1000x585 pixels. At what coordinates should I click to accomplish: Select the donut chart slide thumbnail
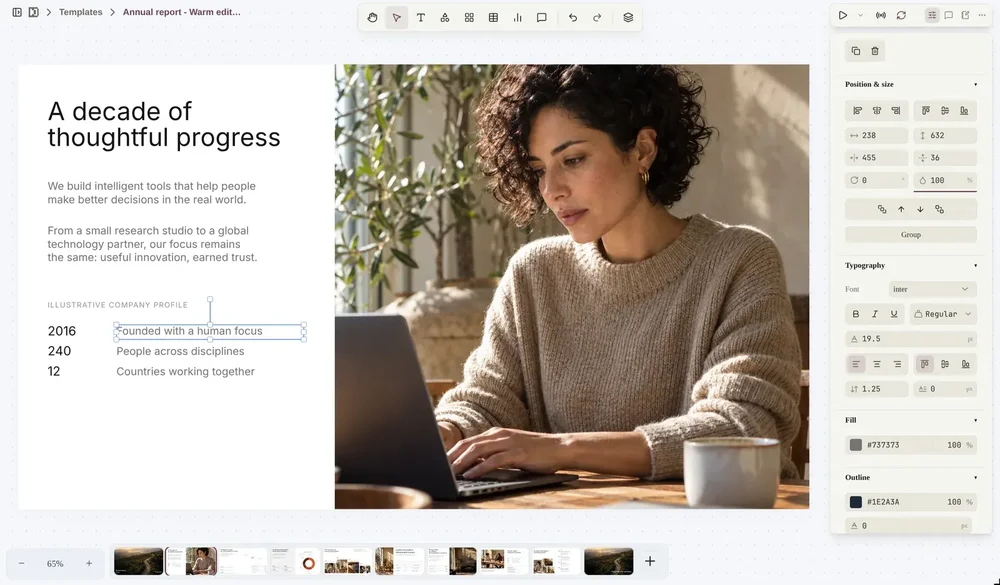(x=295, y=561)
